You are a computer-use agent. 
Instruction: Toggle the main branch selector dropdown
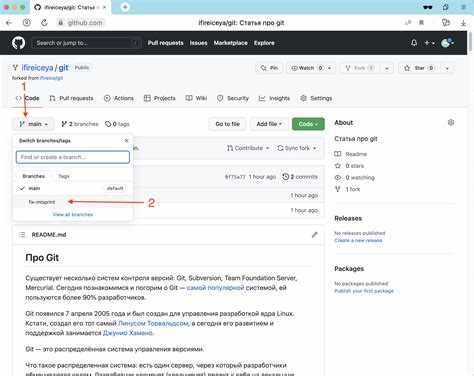33,124
